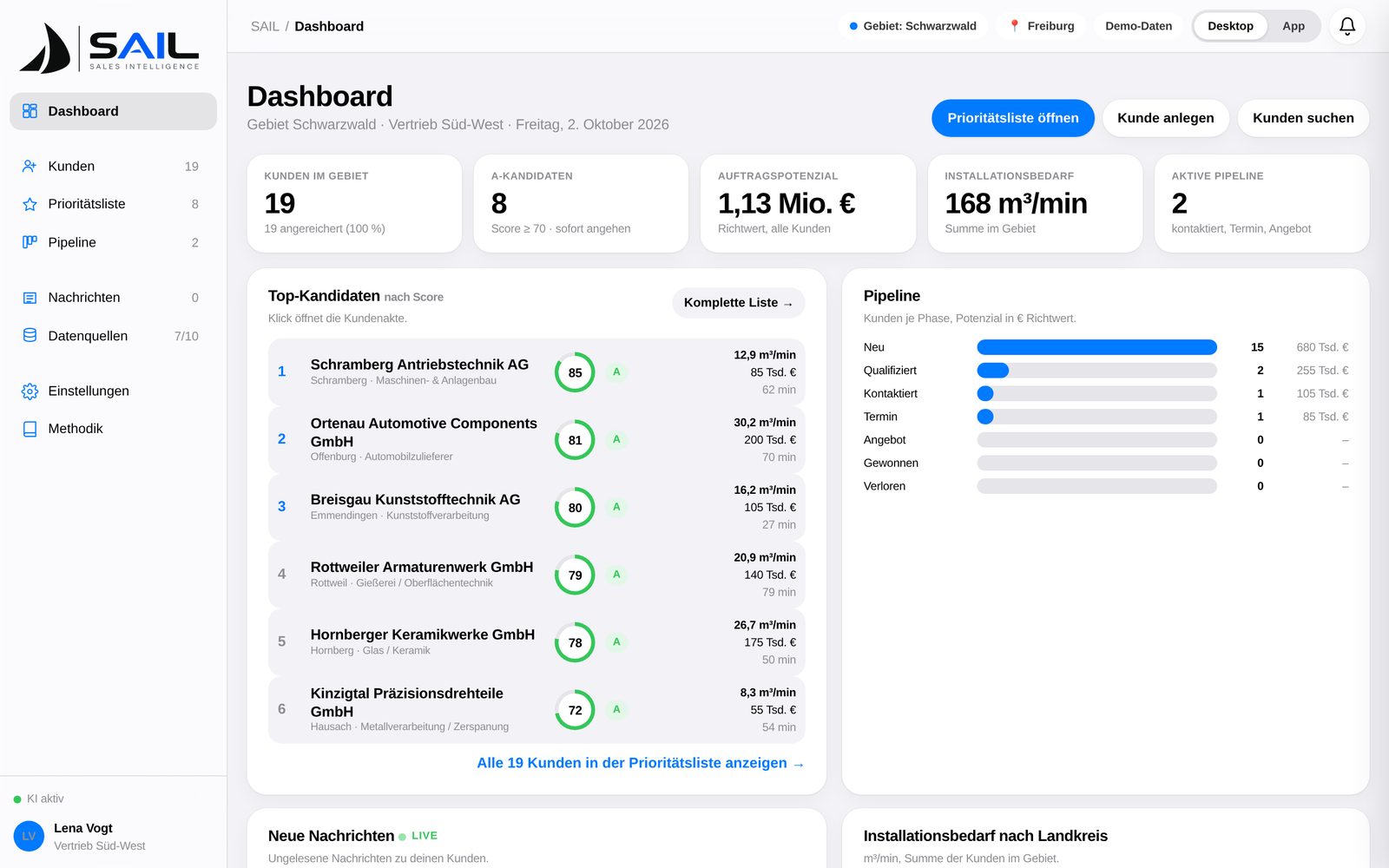Open Hornberger Keramikwerke GmbH customer row
The image size is (1389, 868).
537,642
